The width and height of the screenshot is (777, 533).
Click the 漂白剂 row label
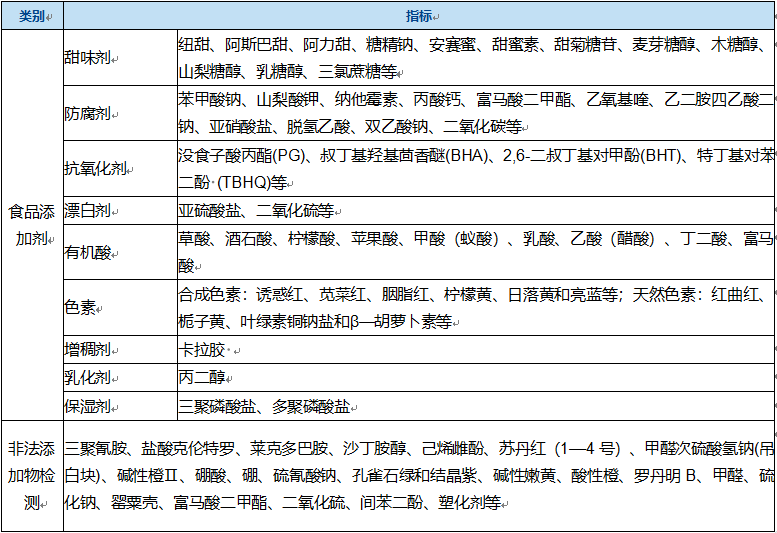(88, 210)
